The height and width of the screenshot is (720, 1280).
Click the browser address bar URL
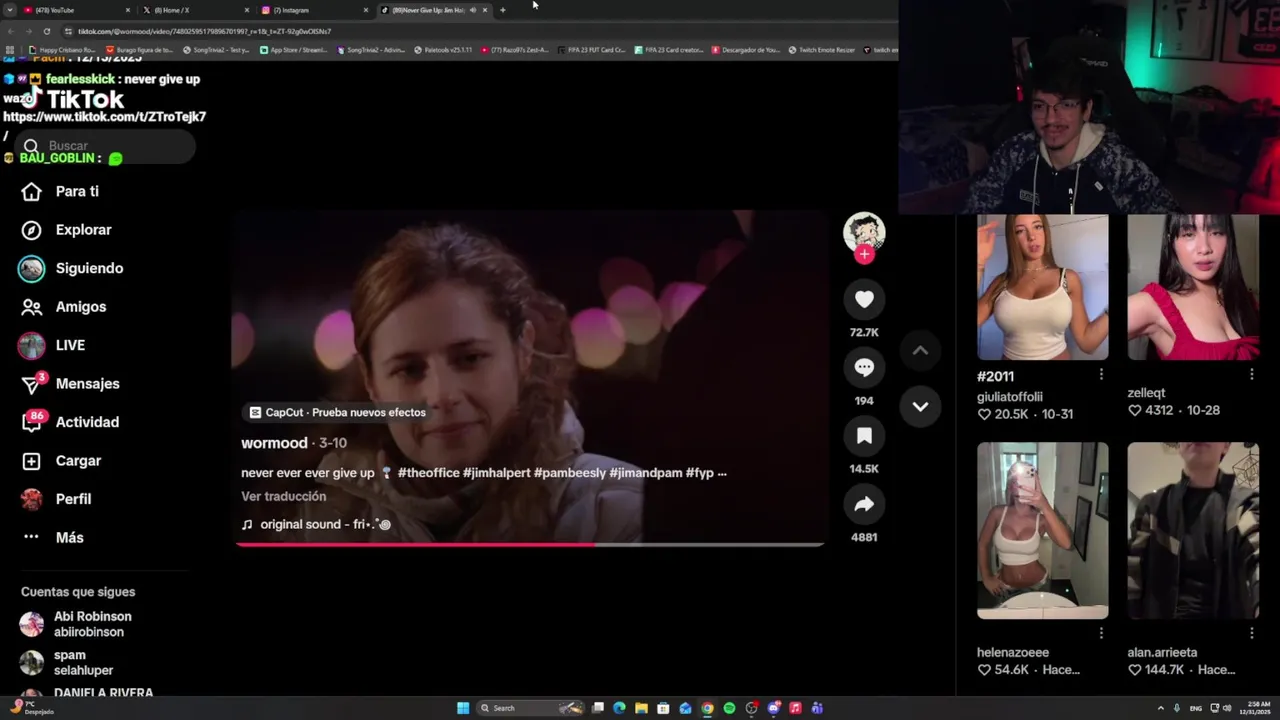tap(205, 31)
